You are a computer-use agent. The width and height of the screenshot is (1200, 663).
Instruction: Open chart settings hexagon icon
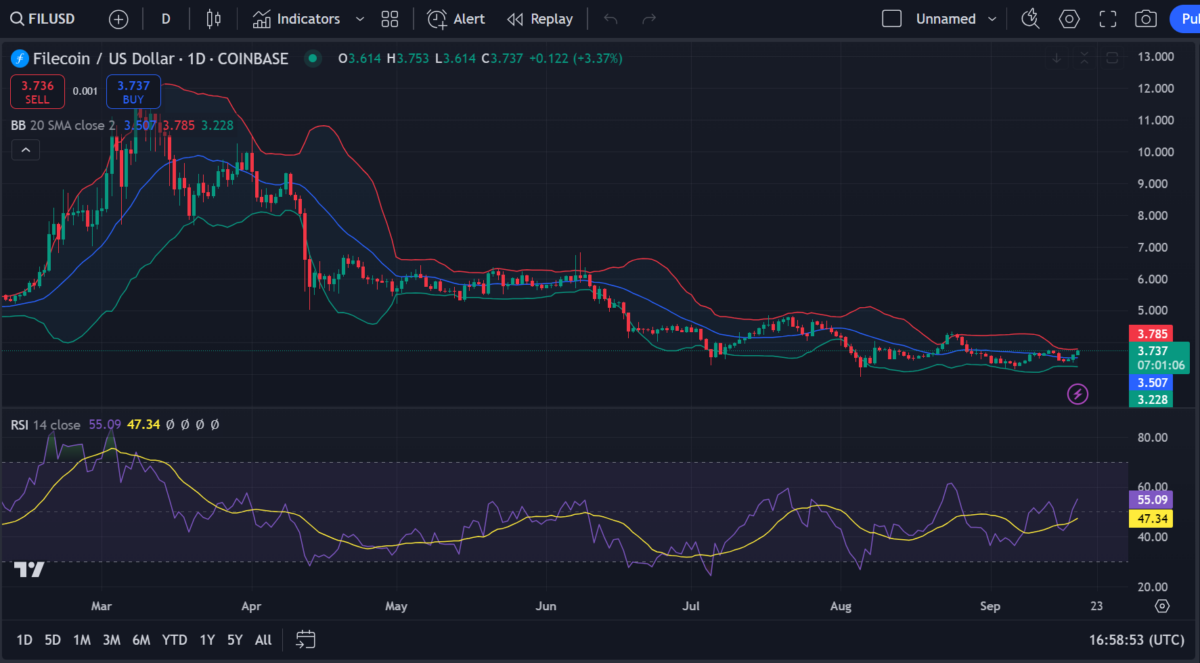(x=1070, y=19)
